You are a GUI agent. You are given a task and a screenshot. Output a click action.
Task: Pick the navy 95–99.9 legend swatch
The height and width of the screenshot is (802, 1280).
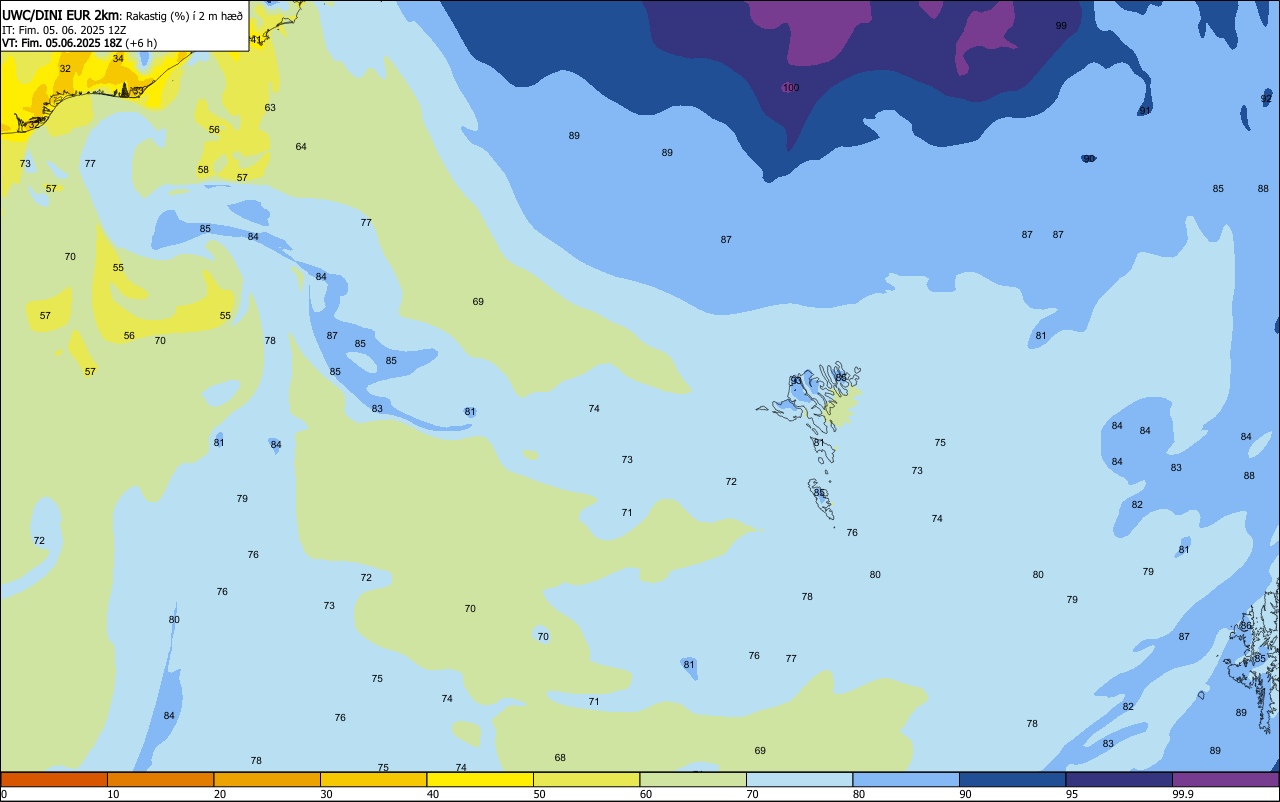tap(1119, 779)
